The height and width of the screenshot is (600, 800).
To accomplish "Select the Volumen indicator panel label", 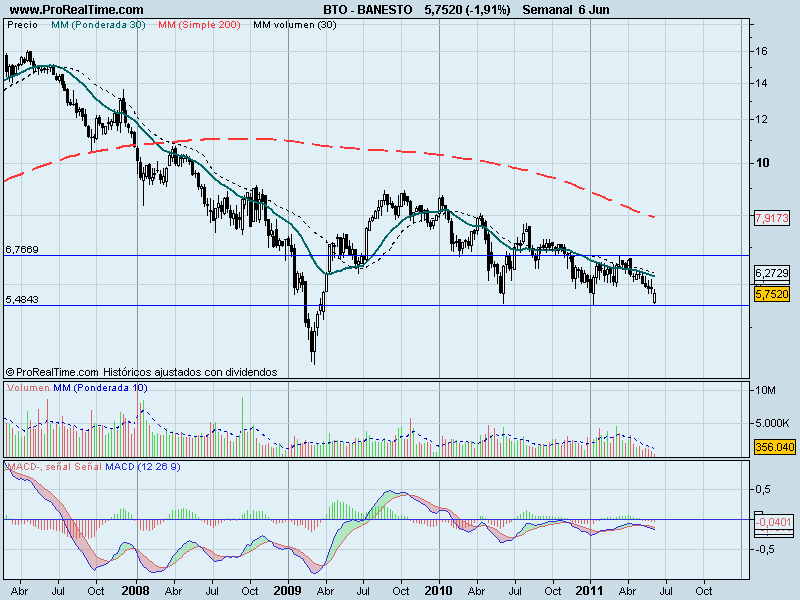I will click(28, 388).
